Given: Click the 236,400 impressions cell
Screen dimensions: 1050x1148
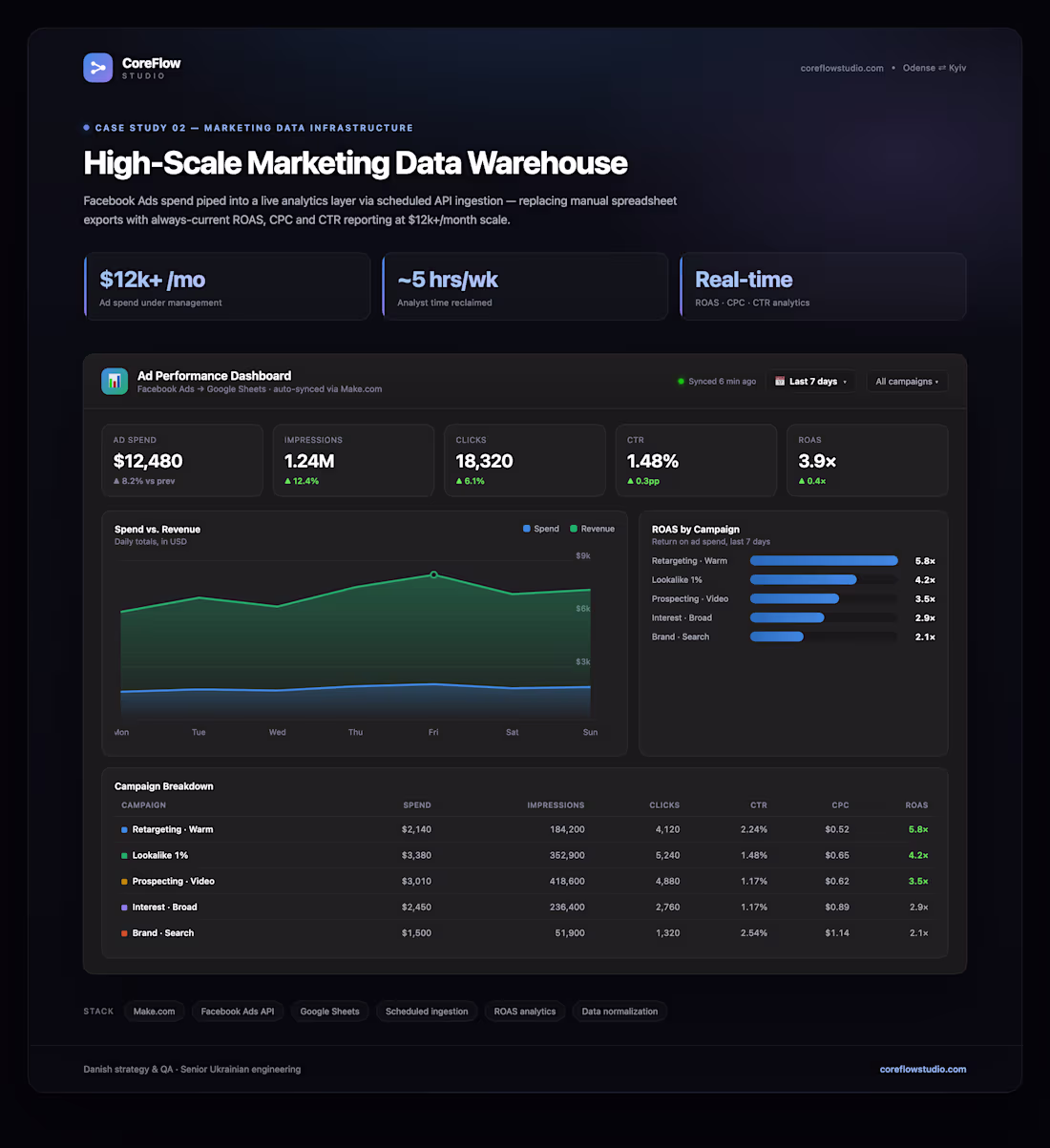Looking at the screenshot, I should pos(567,908).
